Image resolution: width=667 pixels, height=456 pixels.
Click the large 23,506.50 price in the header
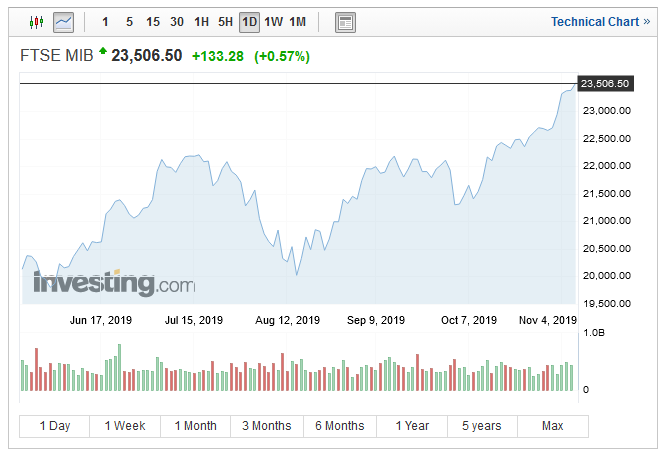147,56
